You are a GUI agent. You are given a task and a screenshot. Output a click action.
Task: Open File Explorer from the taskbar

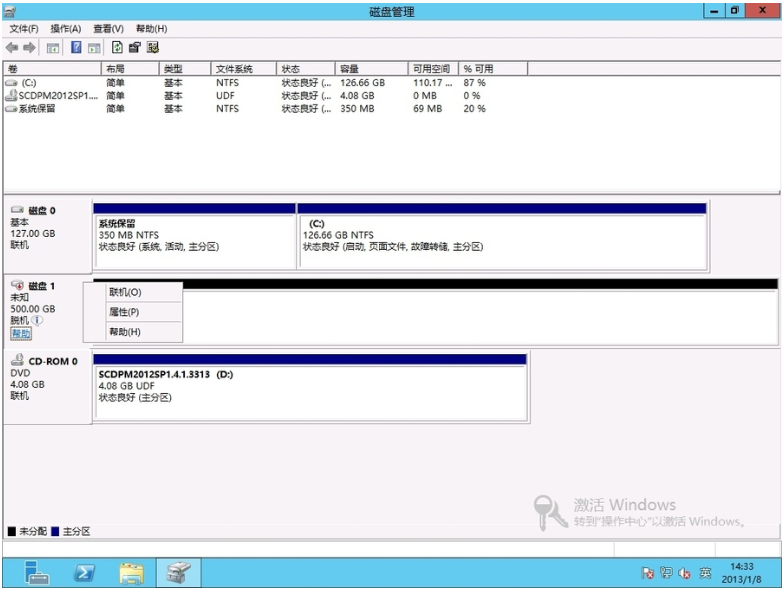click(x=132, y=573)
